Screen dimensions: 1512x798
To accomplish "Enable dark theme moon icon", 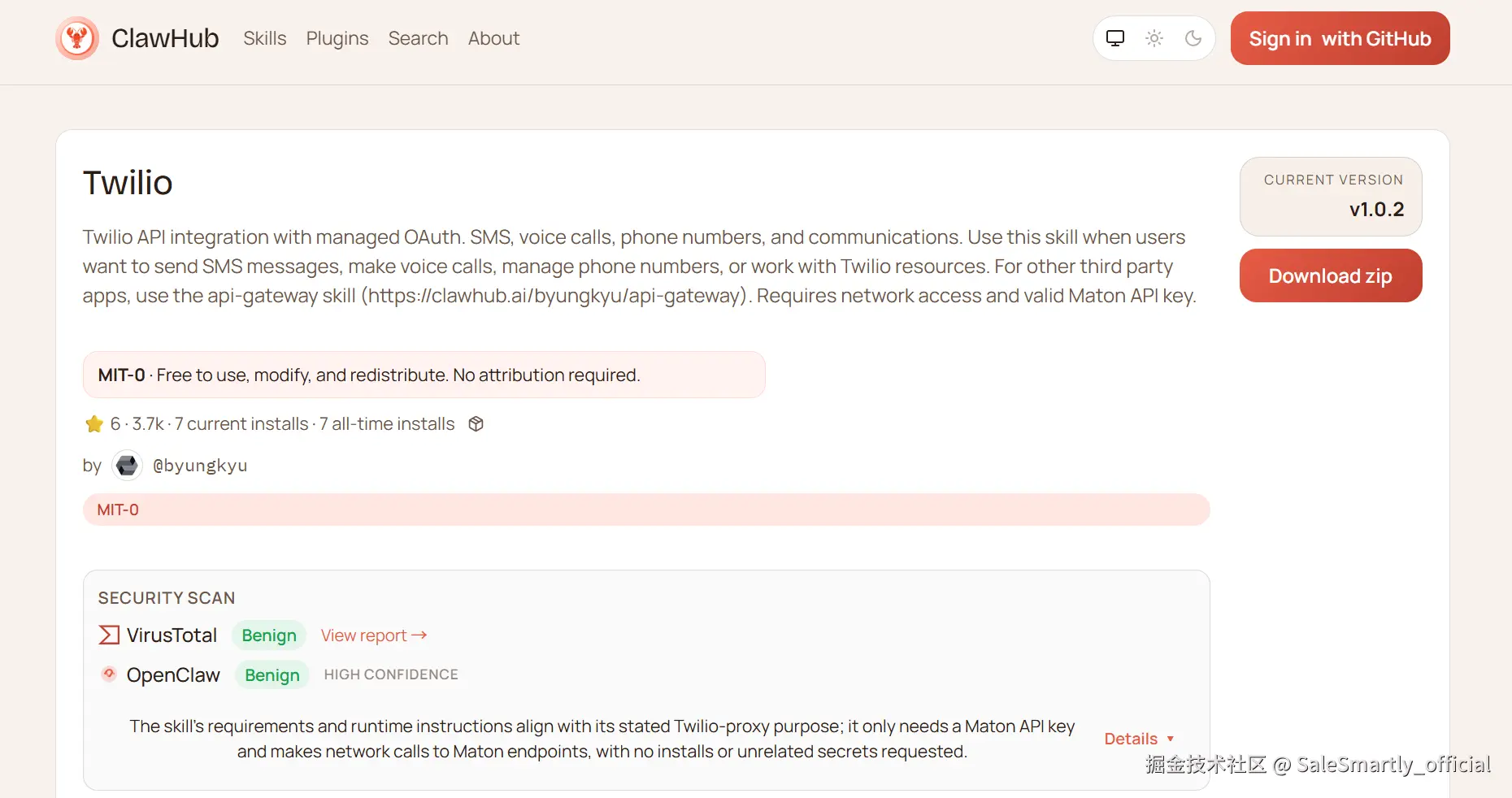I will 1193,38.
